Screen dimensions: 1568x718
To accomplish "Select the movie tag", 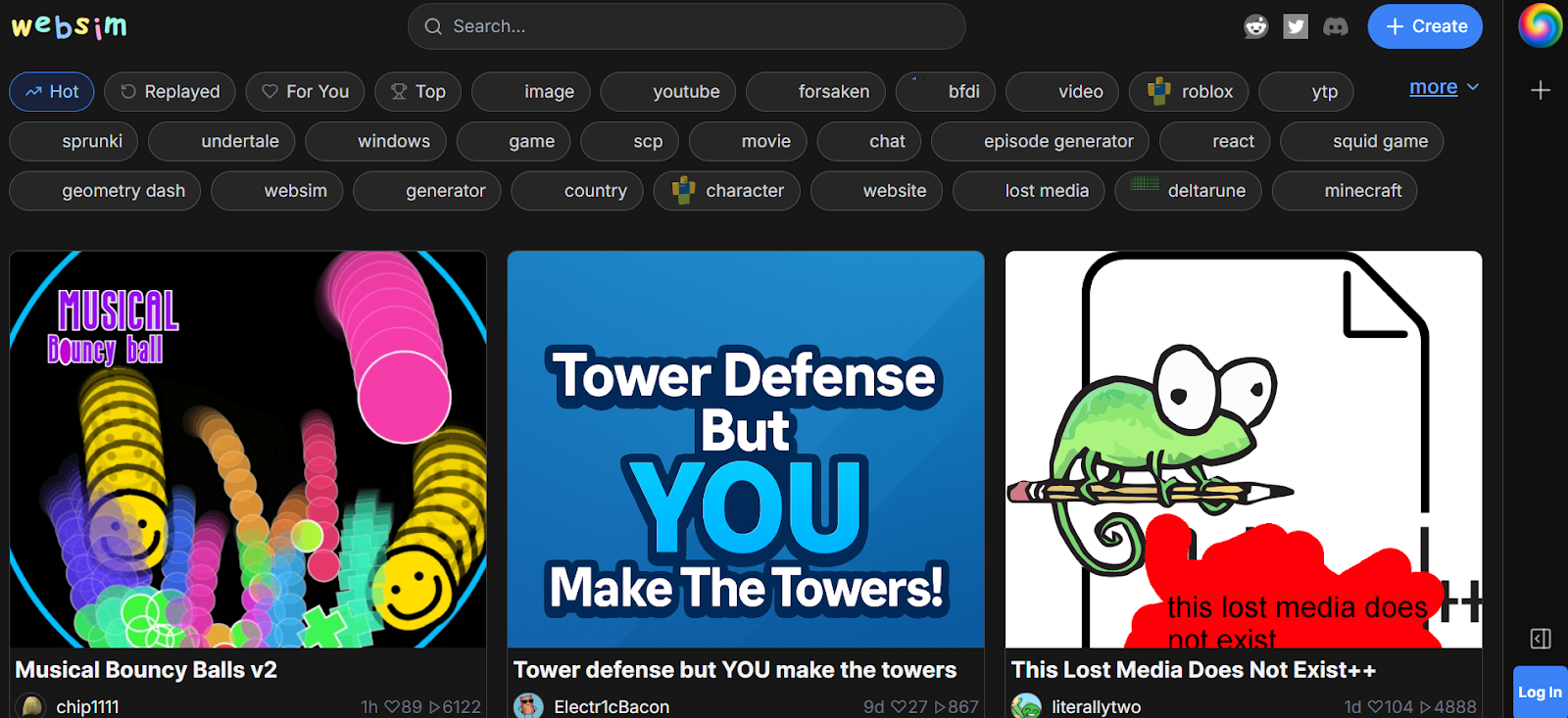I will click(748, 141).
